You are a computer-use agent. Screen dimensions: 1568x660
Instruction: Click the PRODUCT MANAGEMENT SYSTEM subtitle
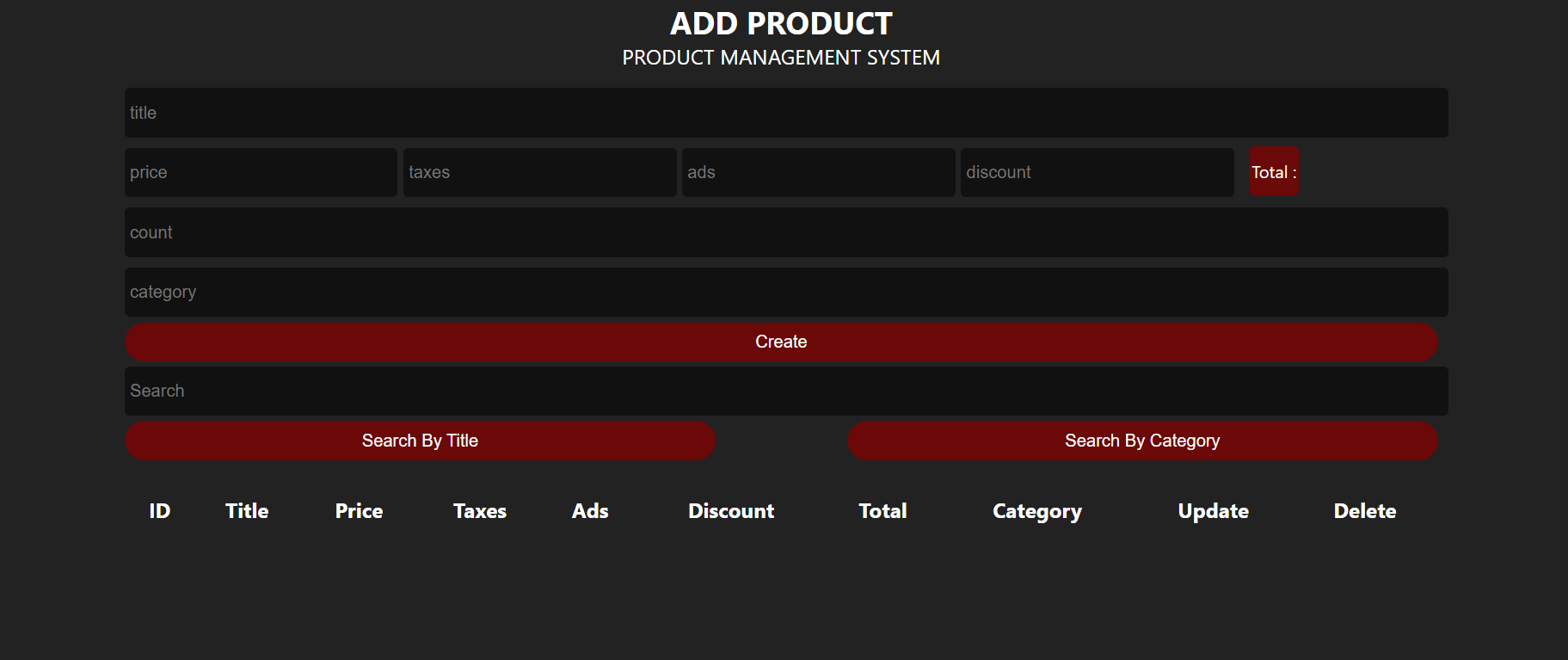coord(781,58)
